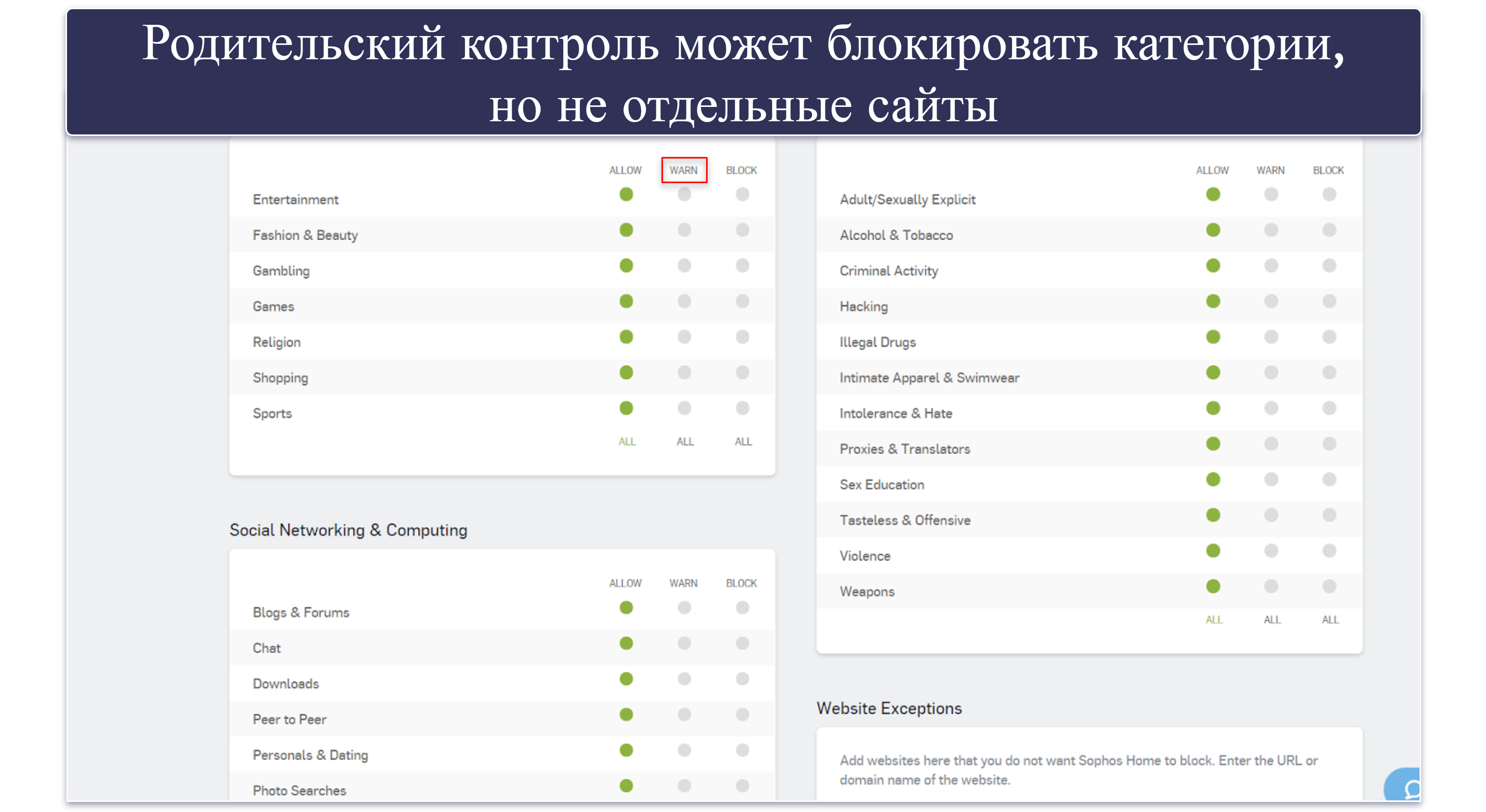Block the Shopping category
The image size is (1486, 812).
pyautogui.click(x=743, y=373)
